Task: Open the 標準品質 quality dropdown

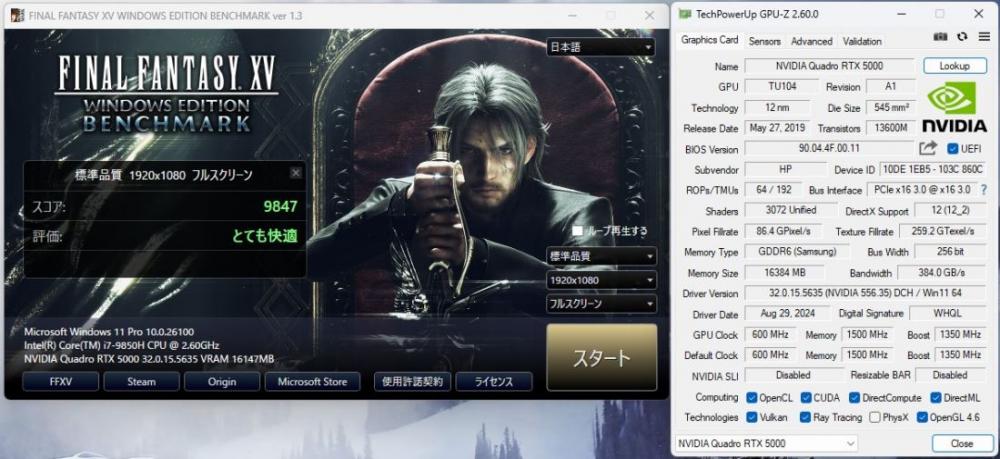Action: [x=601, y=256]
